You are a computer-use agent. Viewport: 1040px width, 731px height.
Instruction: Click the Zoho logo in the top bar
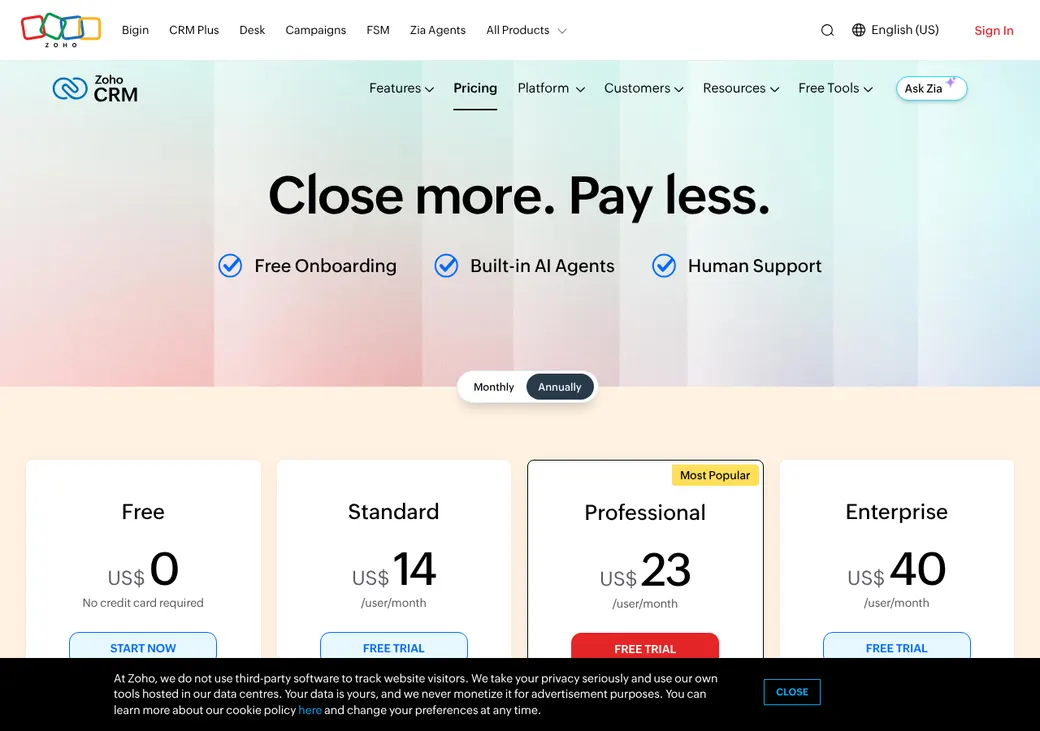60,30
